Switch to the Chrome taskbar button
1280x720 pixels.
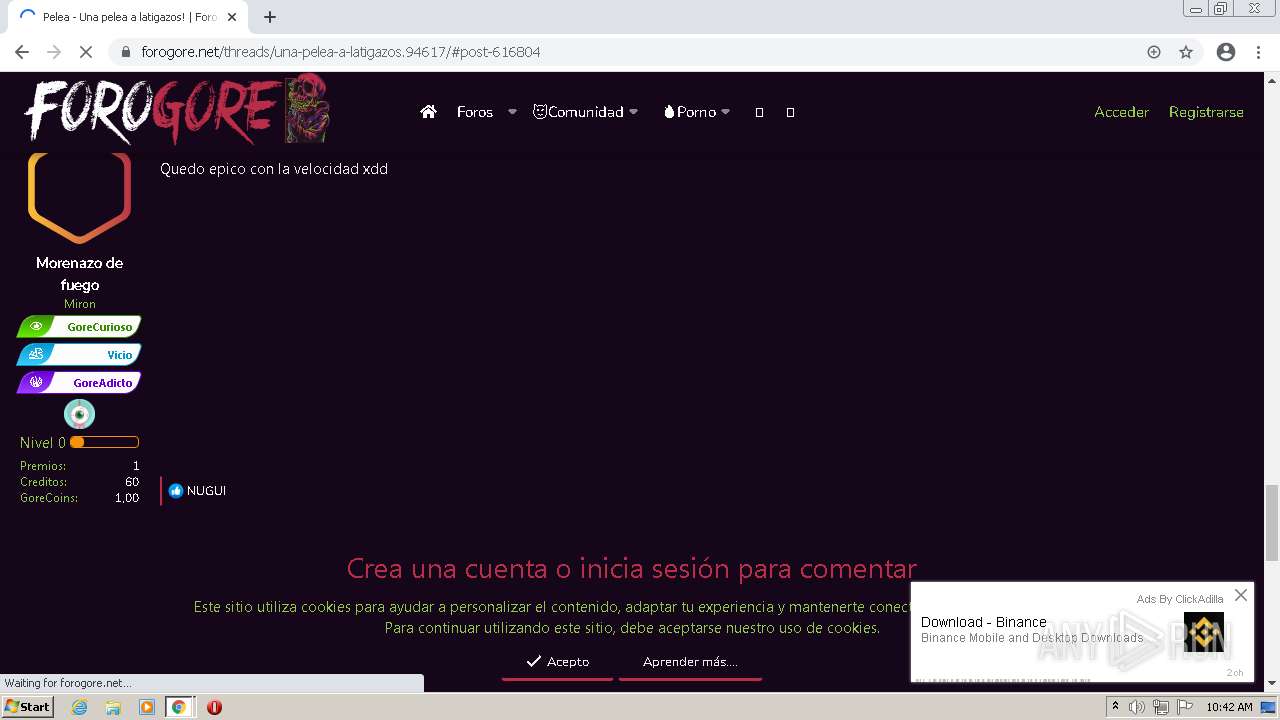point(179,707)
